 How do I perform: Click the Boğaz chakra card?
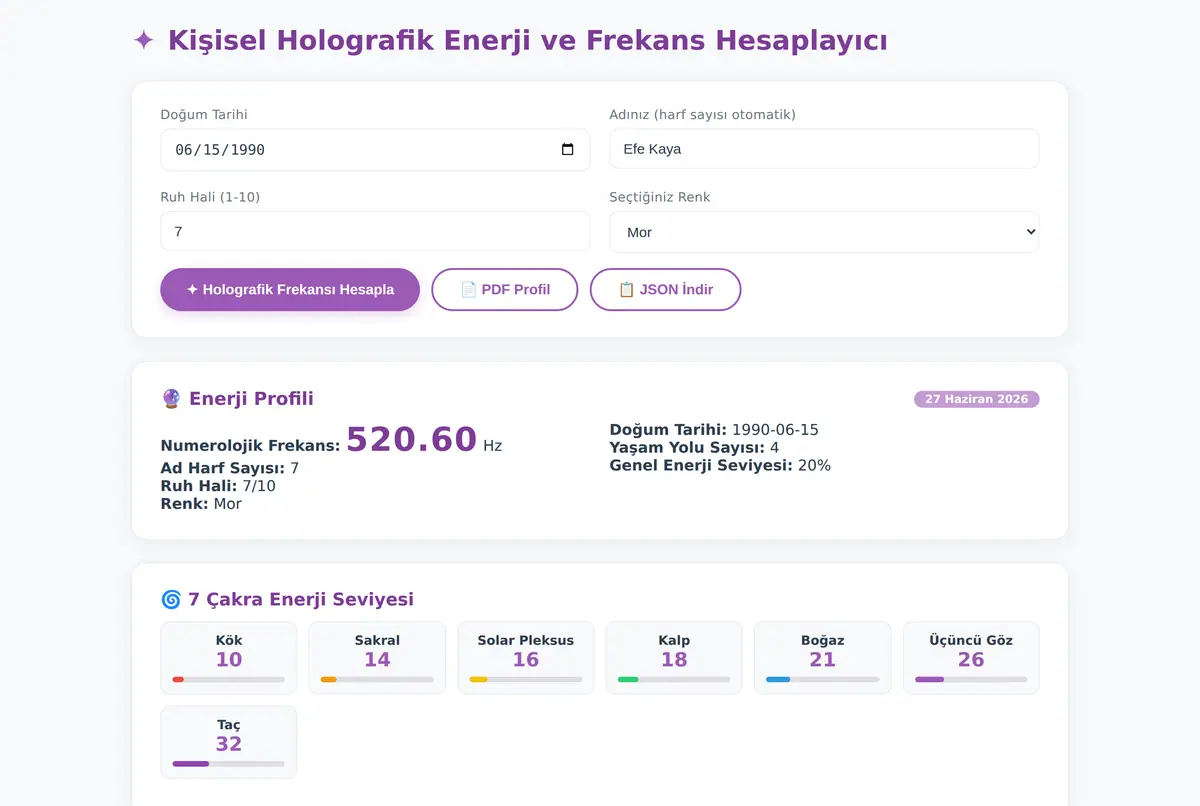coord(823,658)
